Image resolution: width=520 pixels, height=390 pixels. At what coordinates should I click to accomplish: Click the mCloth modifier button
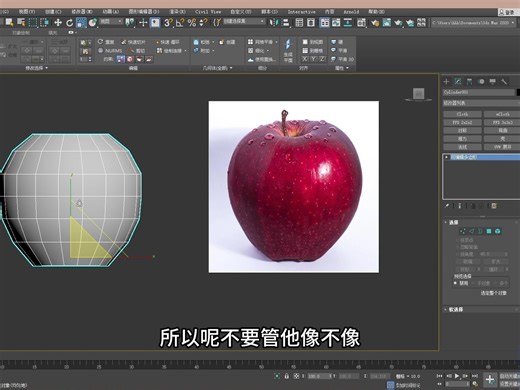coord(502,114)
